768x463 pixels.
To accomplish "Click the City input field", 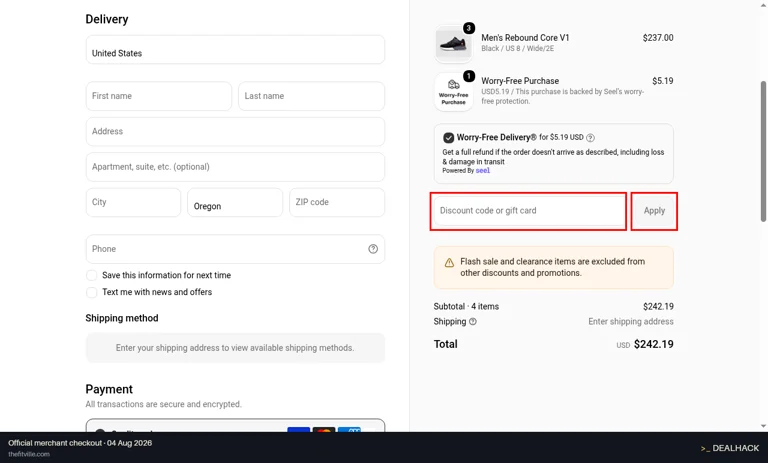I will click(133, 202).
